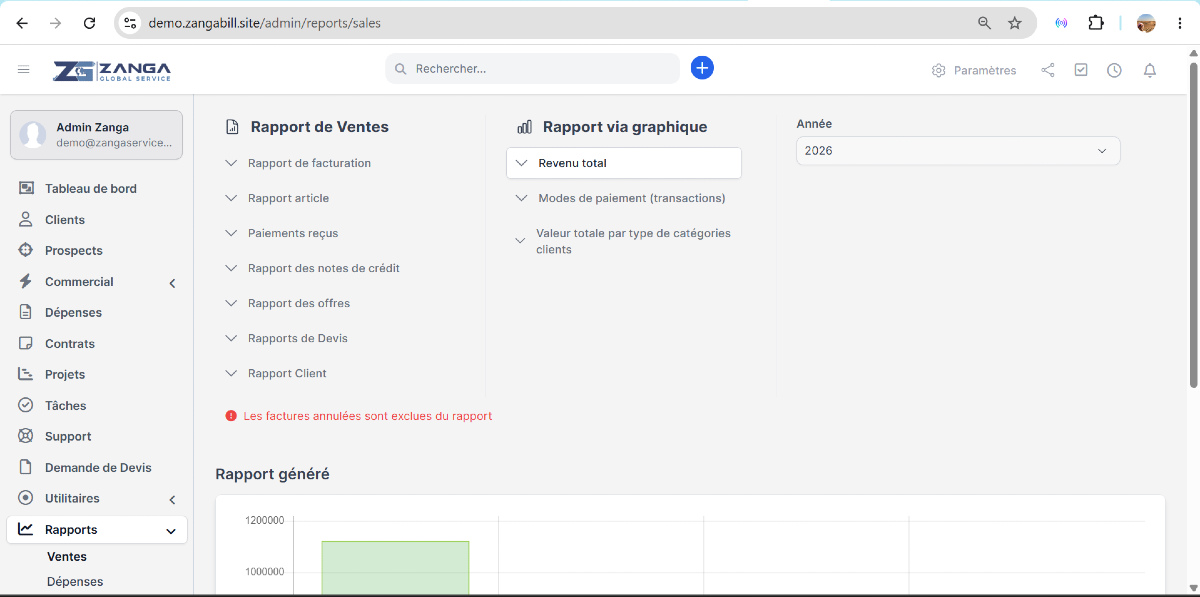Screen dimensions: 1200x597
Task: Click the Support lifebuoy icon
Action: [26, 436]
